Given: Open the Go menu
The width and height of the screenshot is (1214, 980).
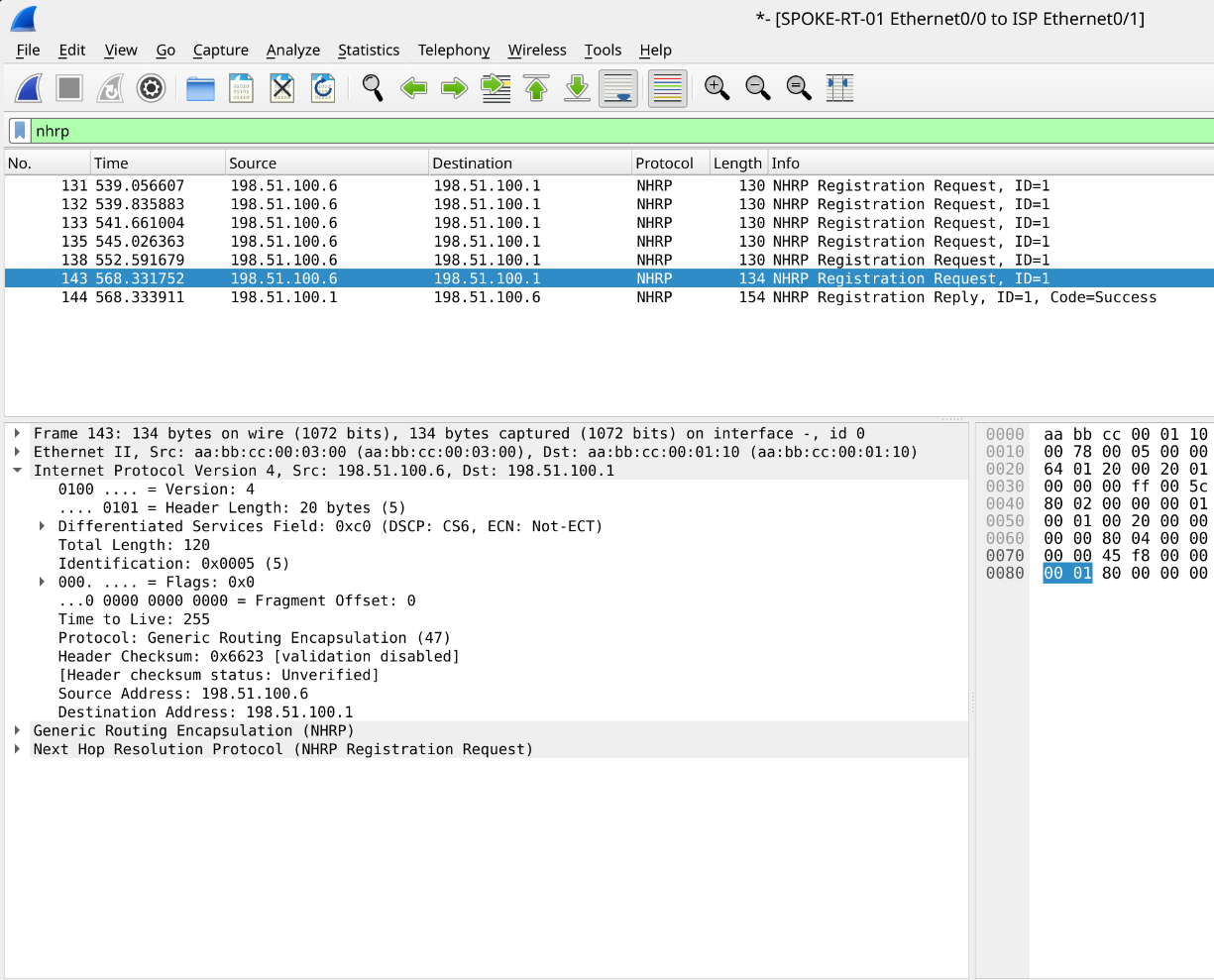Looking at the screenshot, I should pyautogui.click(x=166, y=50).
